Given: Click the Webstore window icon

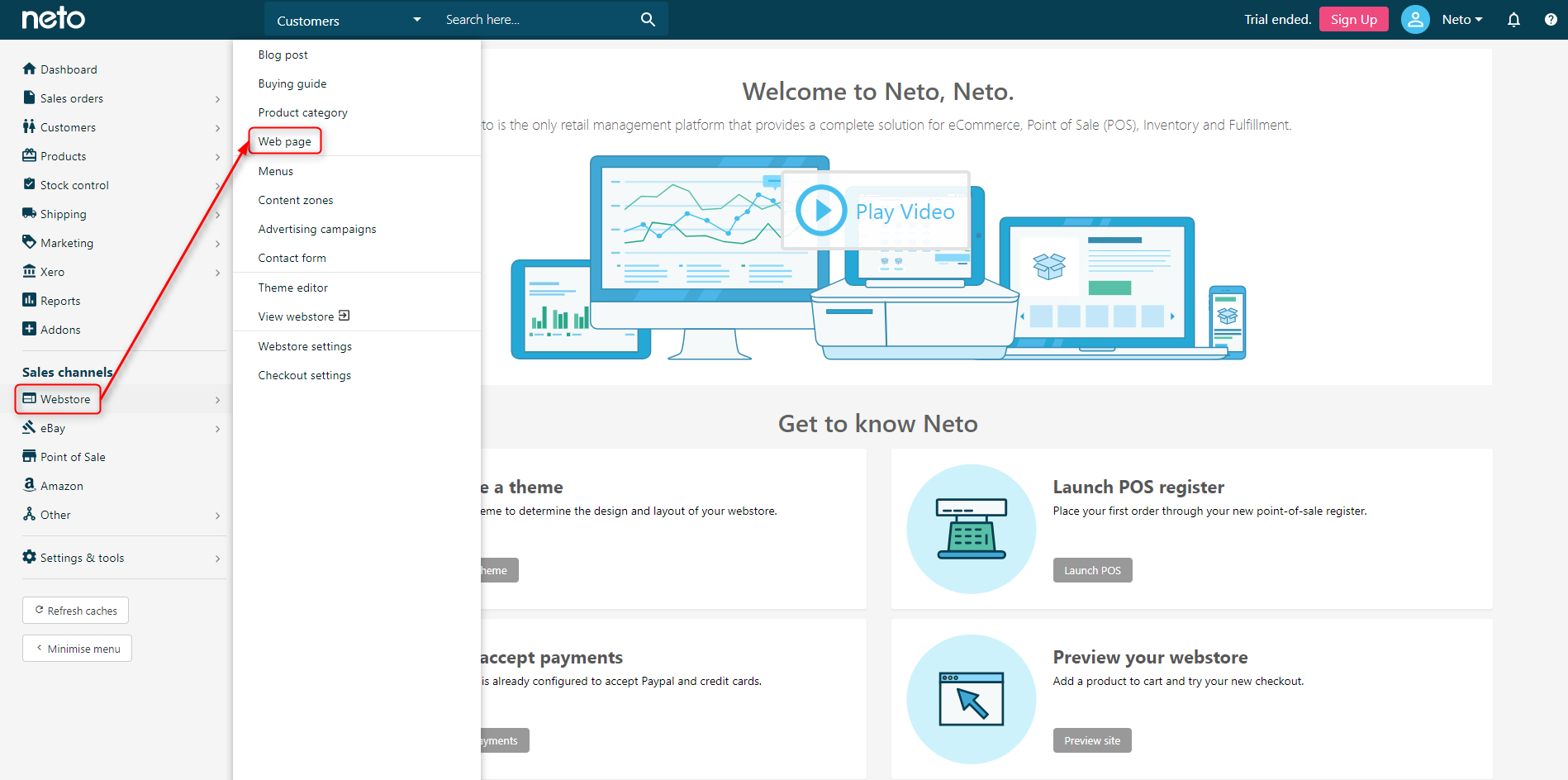Looking at the screenshot, I should point(29,398).
